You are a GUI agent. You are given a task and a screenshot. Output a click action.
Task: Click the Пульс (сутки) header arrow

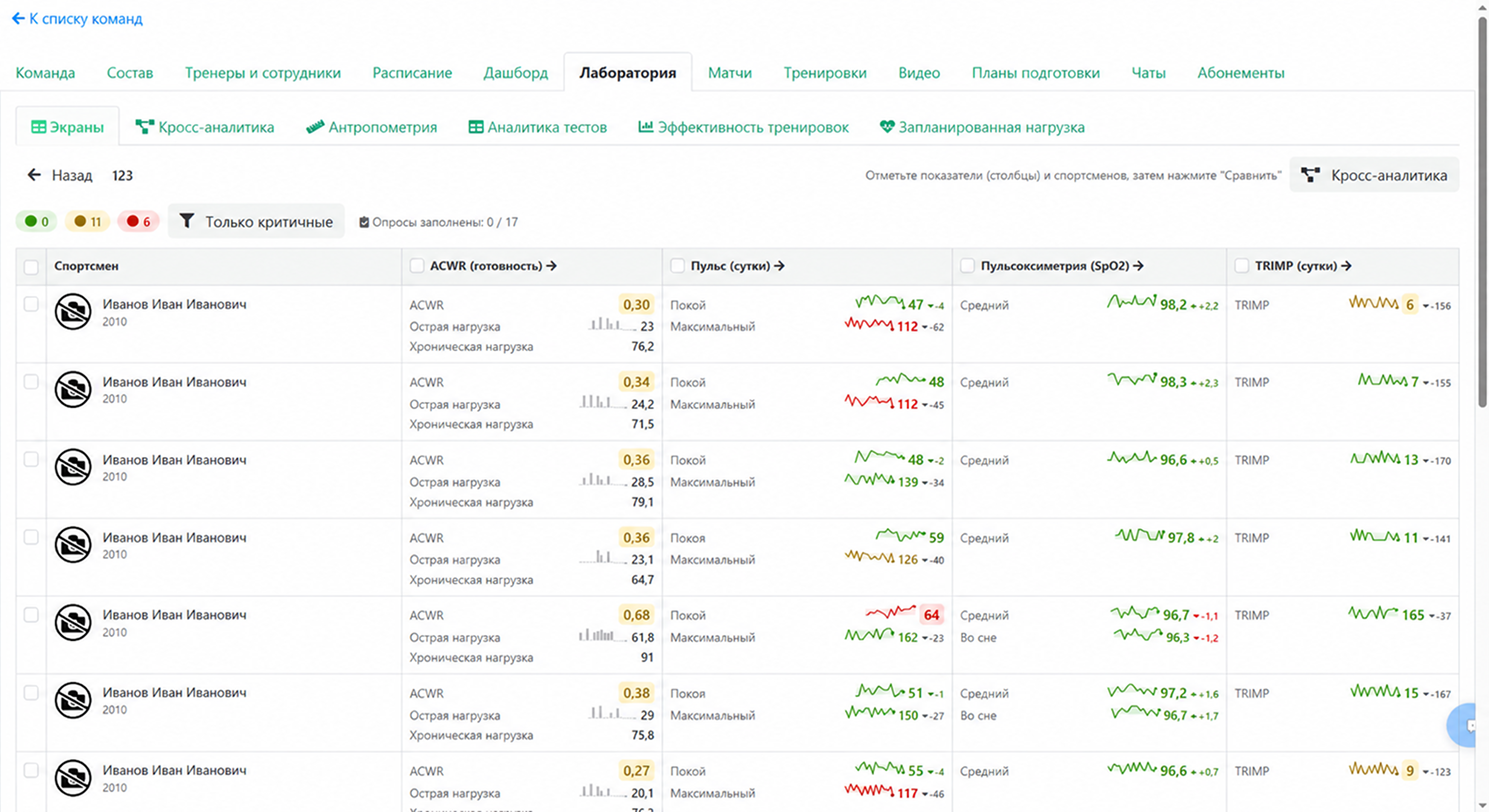coord(779,266)
